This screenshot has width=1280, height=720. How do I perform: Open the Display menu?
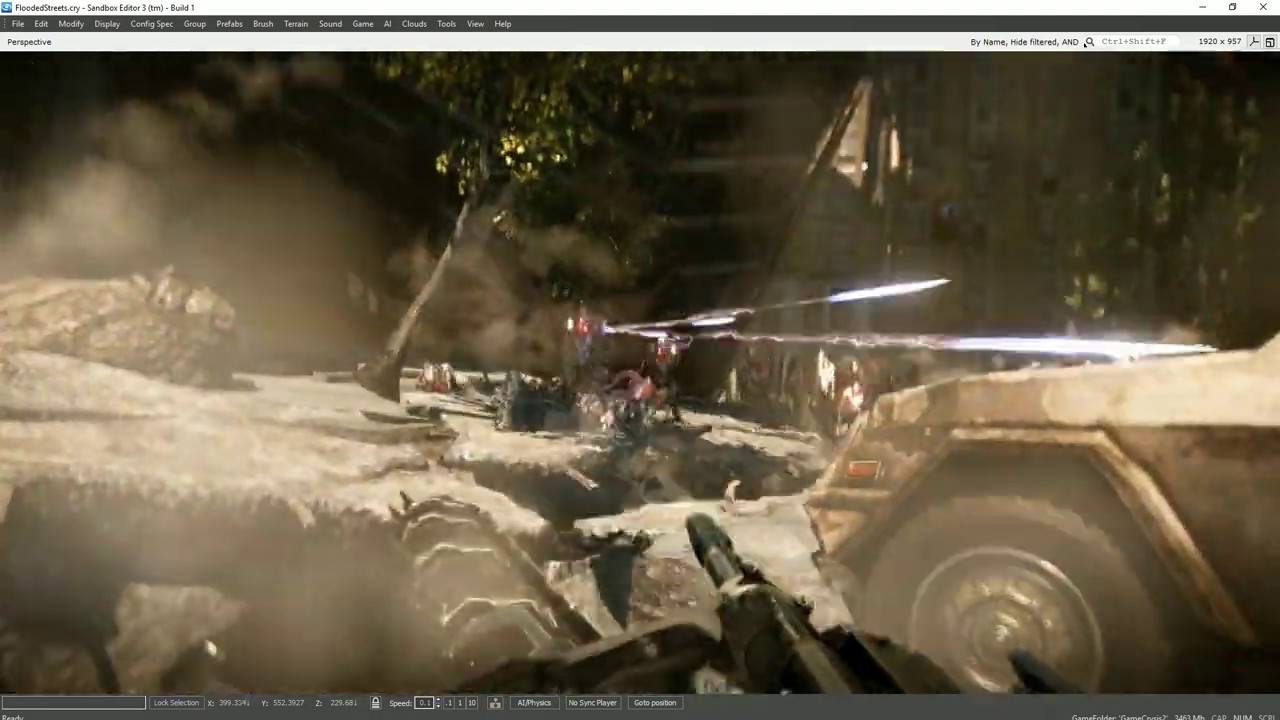[x=107, y=24]
